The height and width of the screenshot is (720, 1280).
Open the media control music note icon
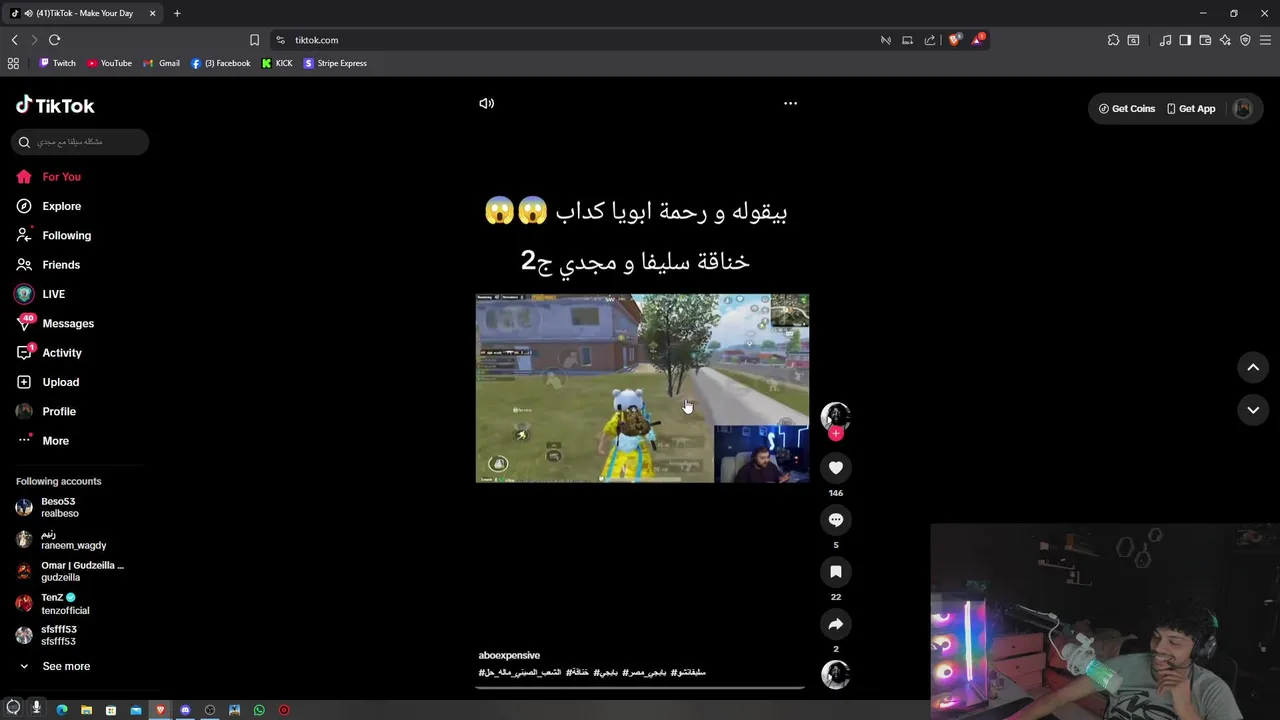click(x=1165, y=40)
